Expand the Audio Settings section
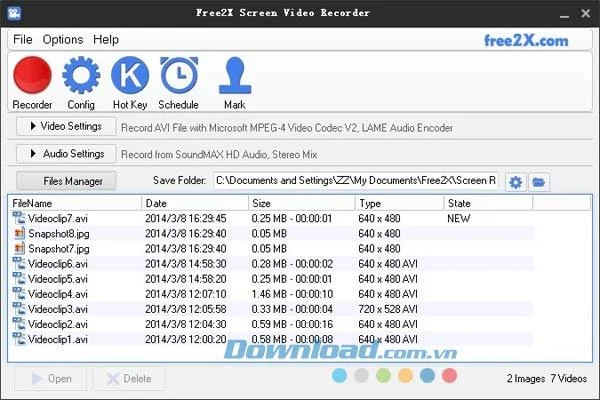 point(66,154)
